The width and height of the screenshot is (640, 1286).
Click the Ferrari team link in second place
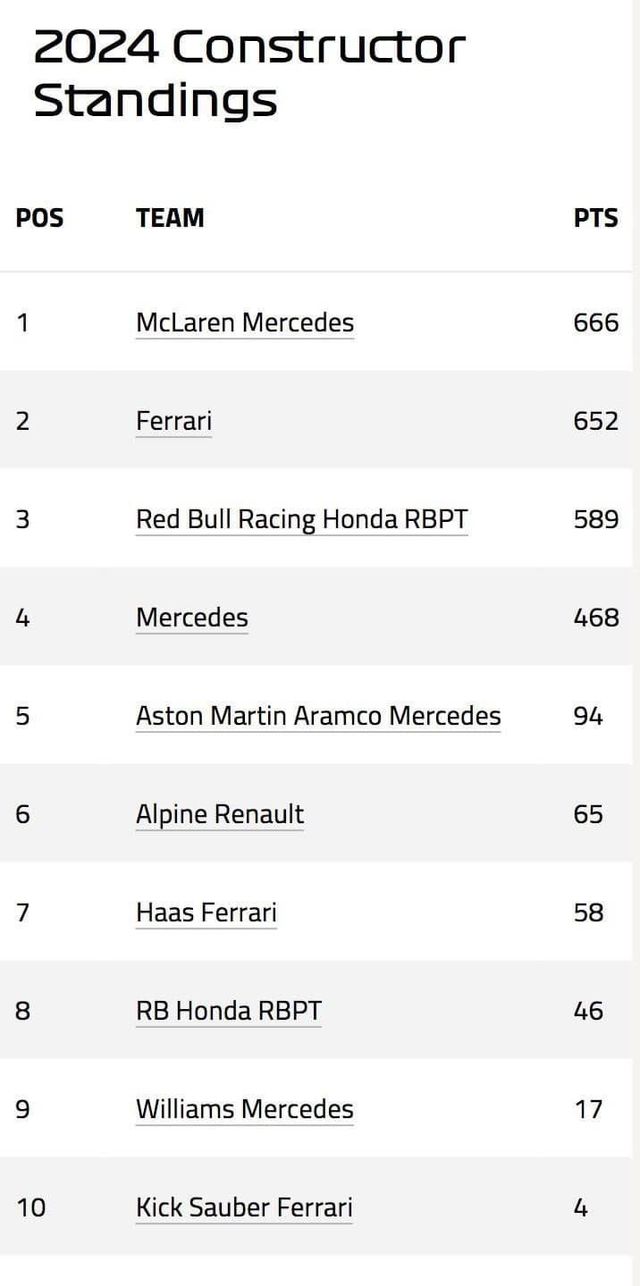coord(174,421)
